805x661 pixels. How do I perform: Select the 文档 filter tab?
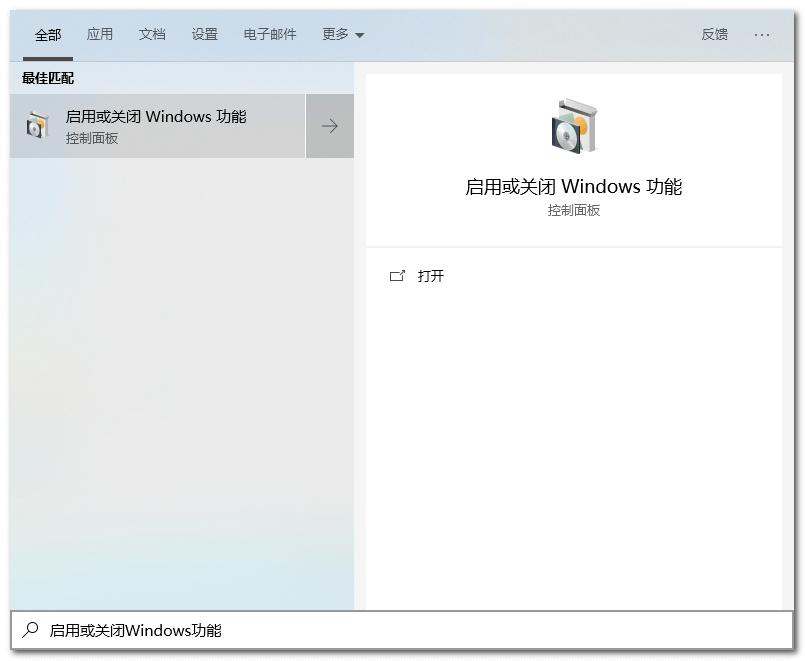coord(152,34)
